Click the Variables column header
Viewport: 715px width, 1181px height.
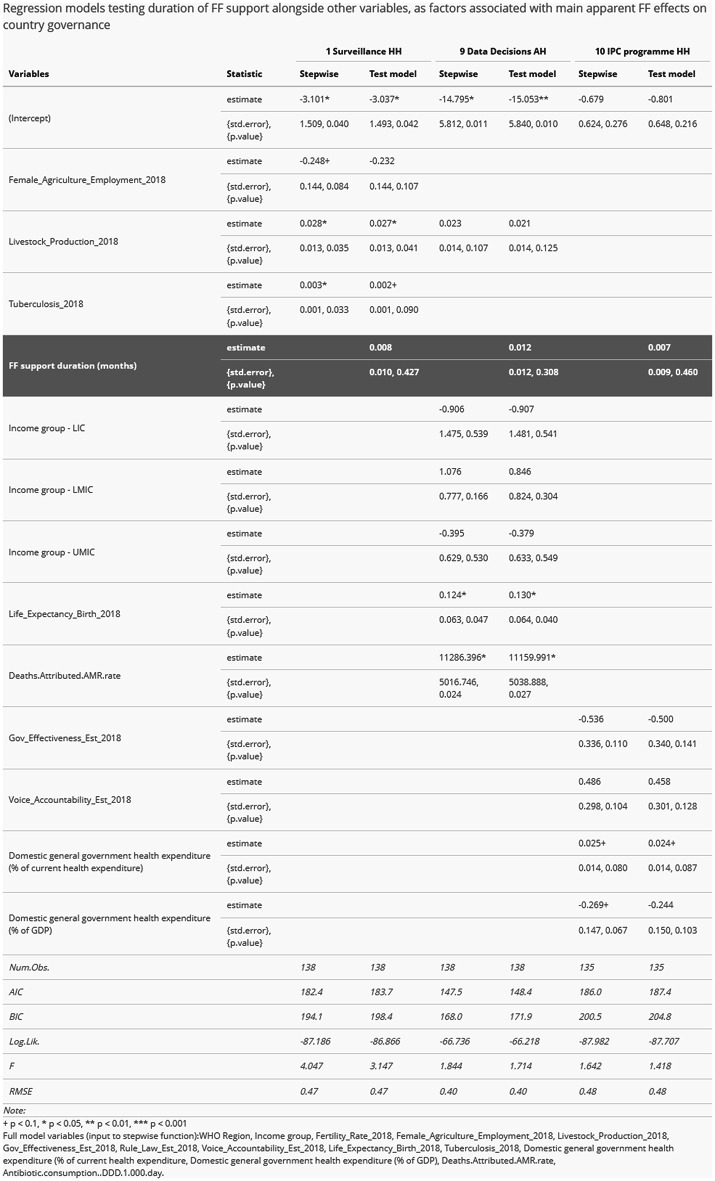[29, 74]
